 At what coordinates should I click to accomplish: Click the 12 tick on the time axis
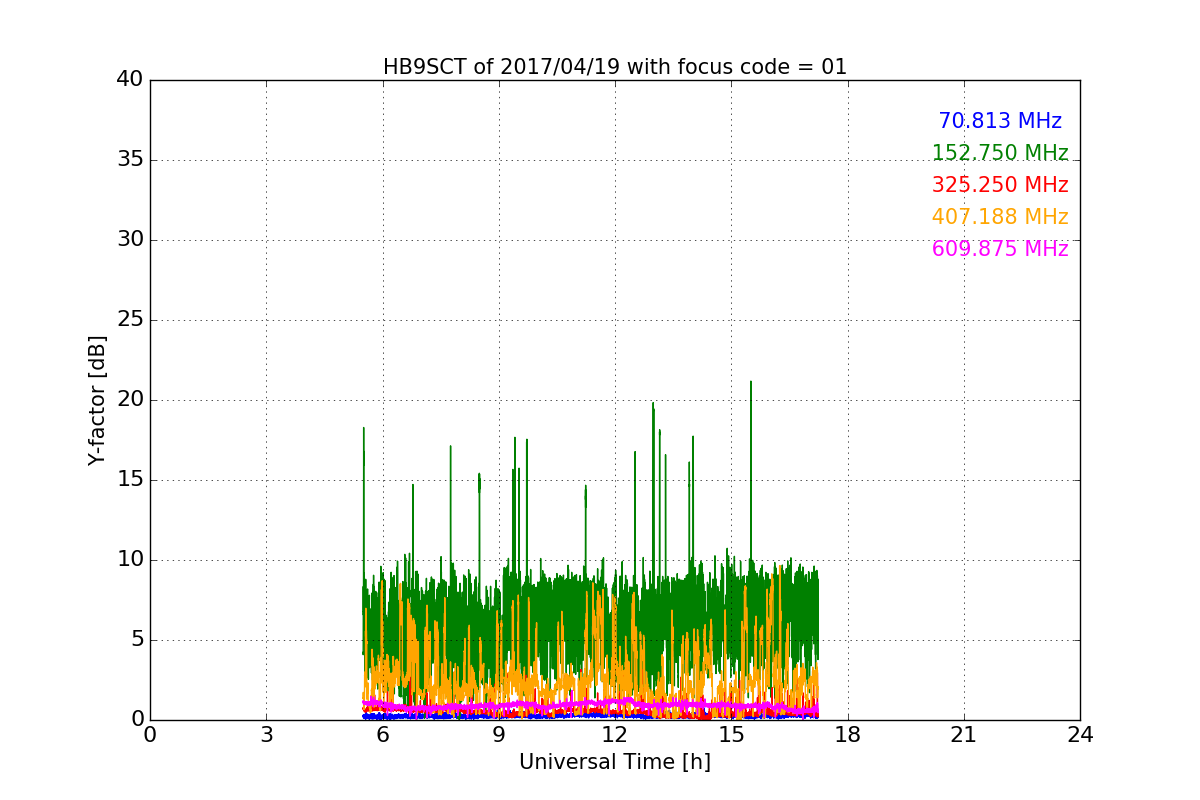615,735
